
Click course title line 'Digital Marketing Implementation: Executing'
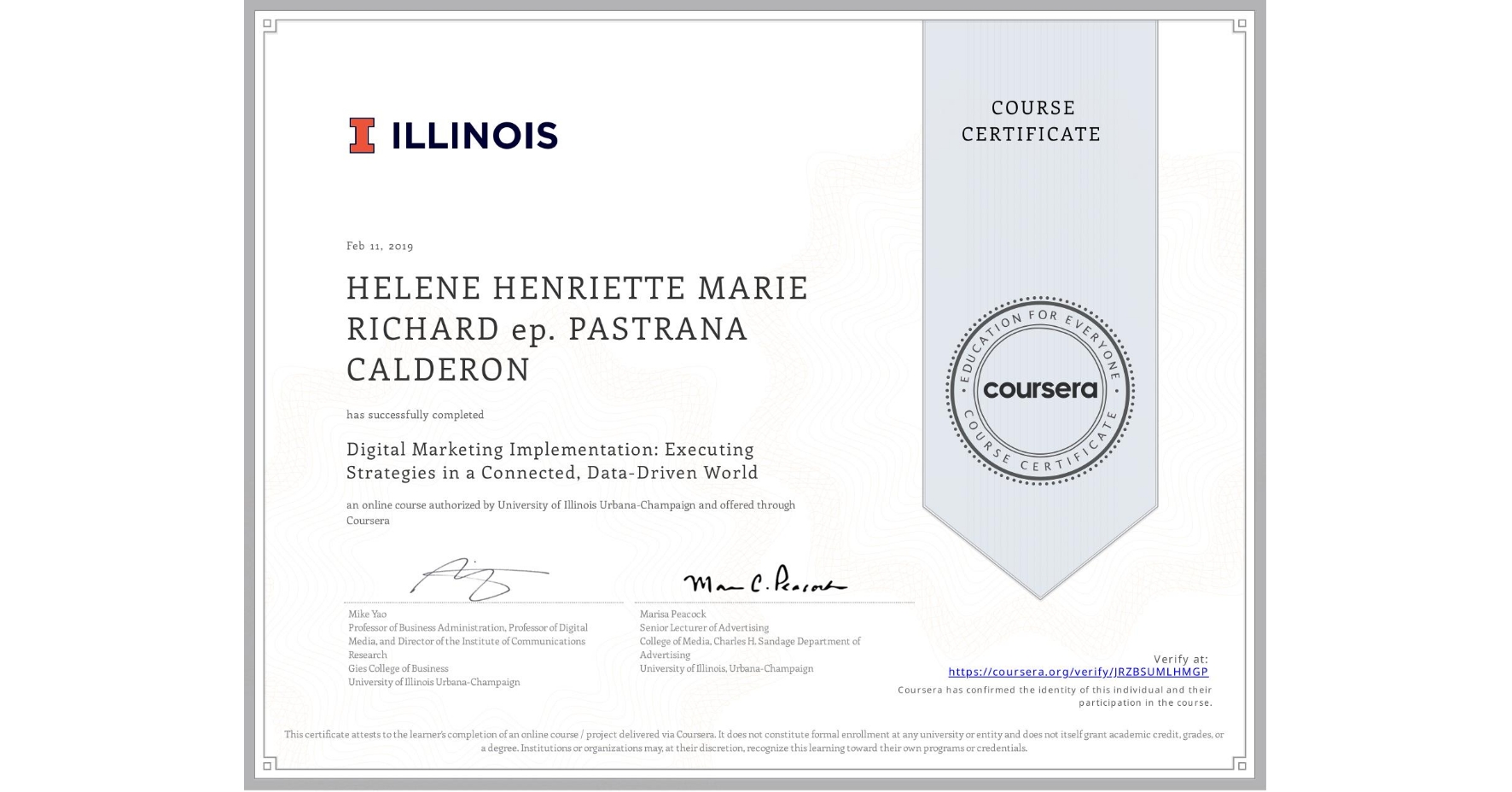click(550, 450)
